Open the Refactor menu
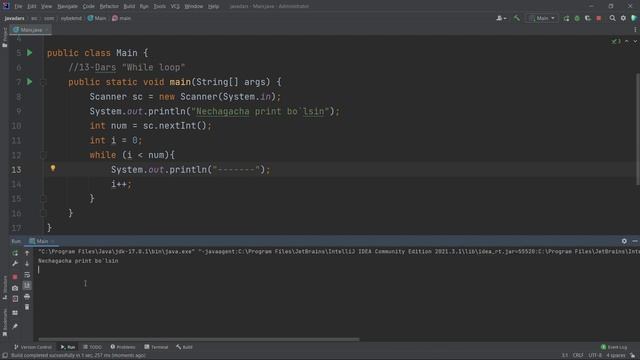 [109, 6]
